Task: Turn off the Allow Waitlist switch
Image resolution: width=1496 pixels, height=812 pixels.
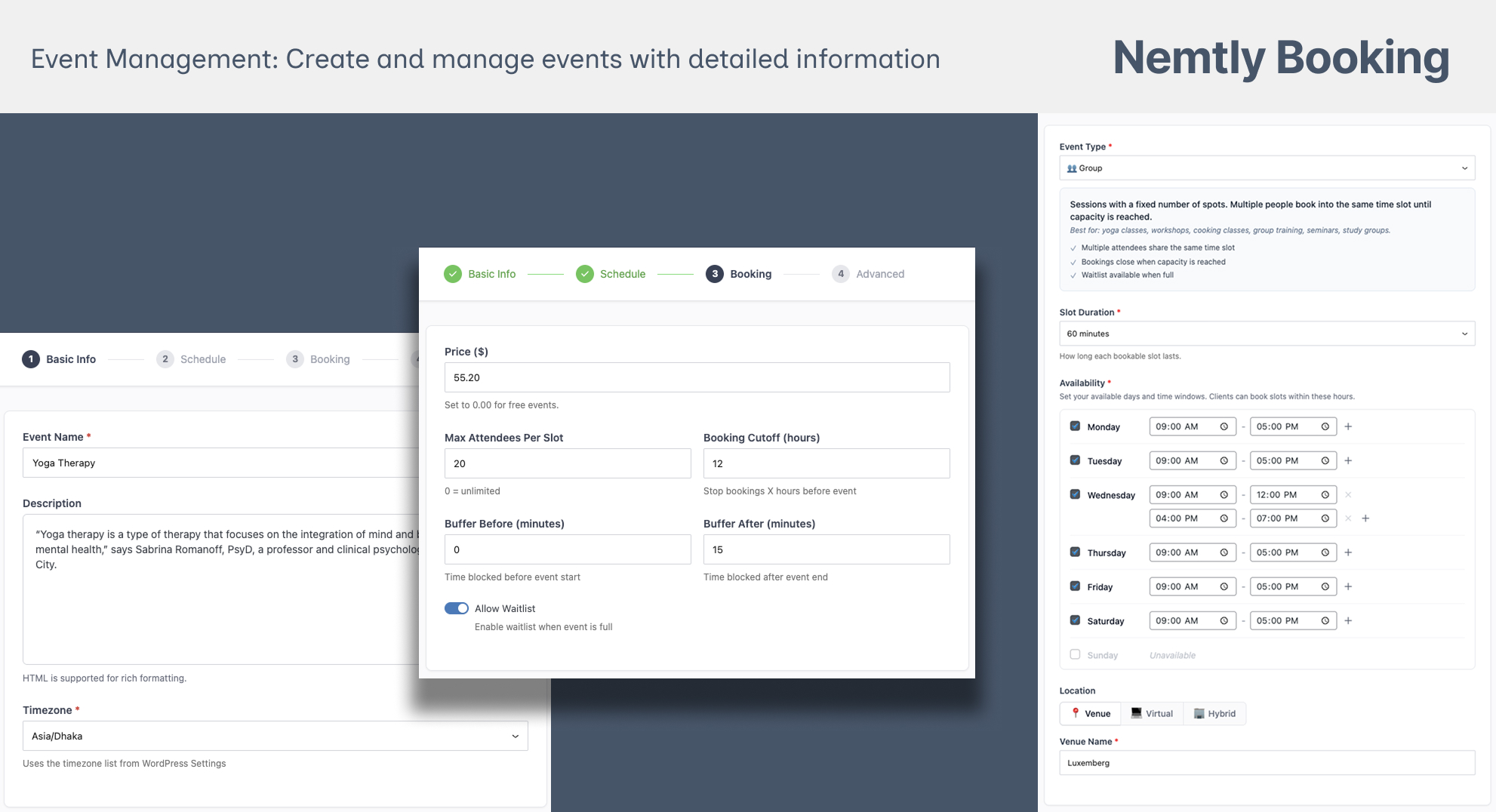Action: point(457,608)
